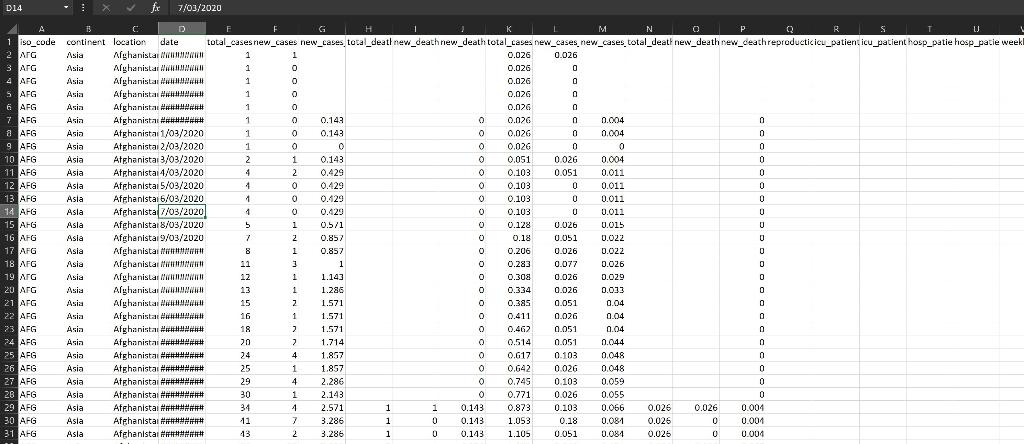Click the continent header cell

click(88, 42)
